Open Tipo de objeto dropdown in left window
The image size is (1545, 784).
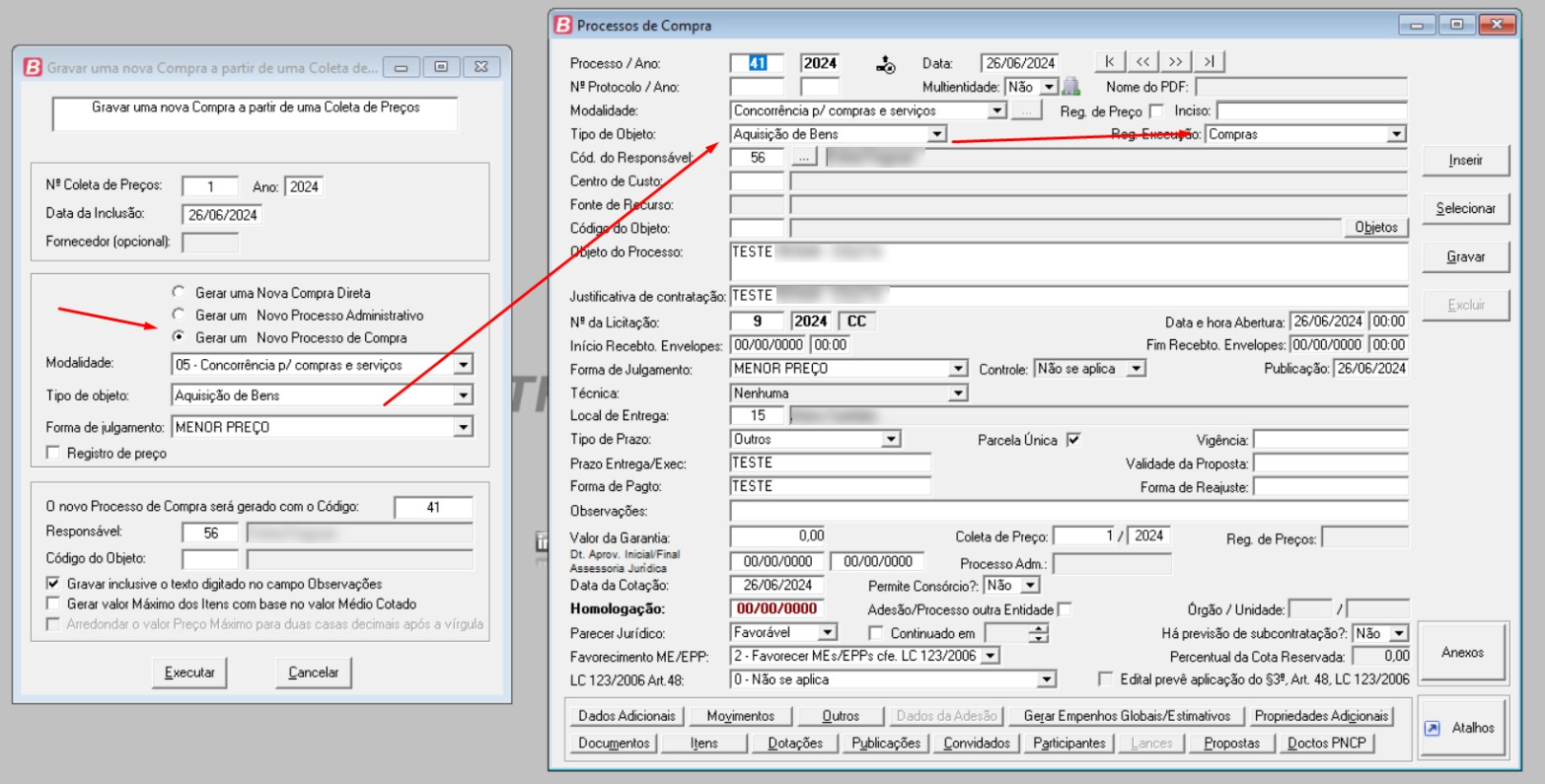coord(463,395)
